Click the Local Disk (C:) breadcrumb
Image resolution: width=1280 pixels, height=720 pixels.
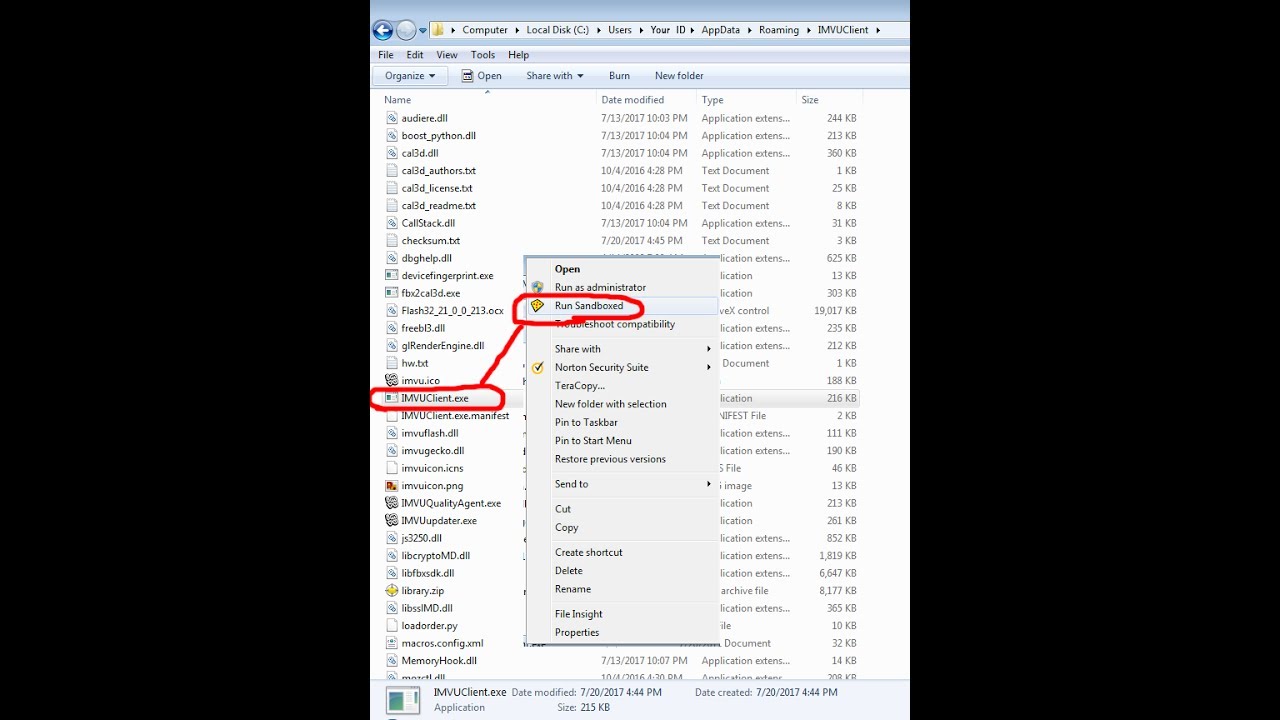click(x=558, y=30)
